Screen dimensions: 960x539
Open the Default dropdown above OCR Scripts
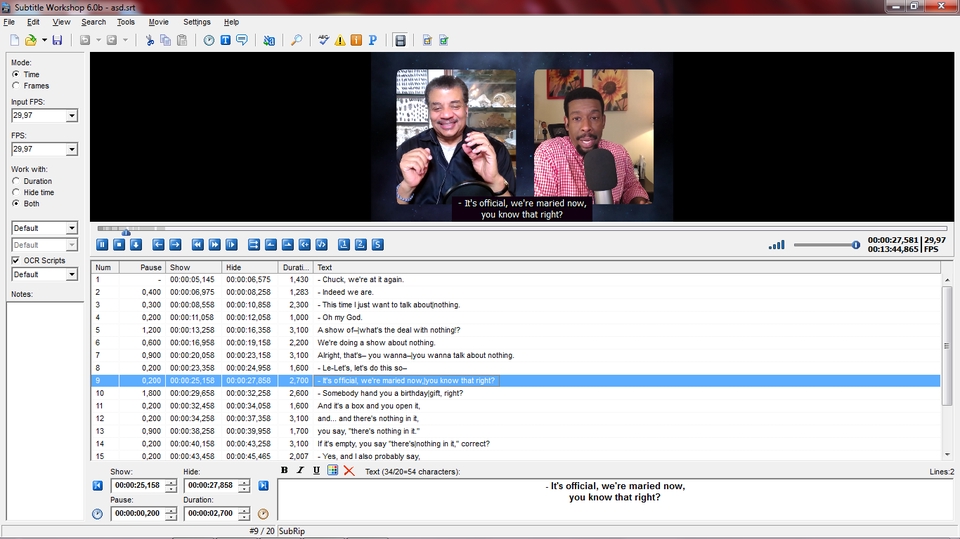tap(72, 228)
